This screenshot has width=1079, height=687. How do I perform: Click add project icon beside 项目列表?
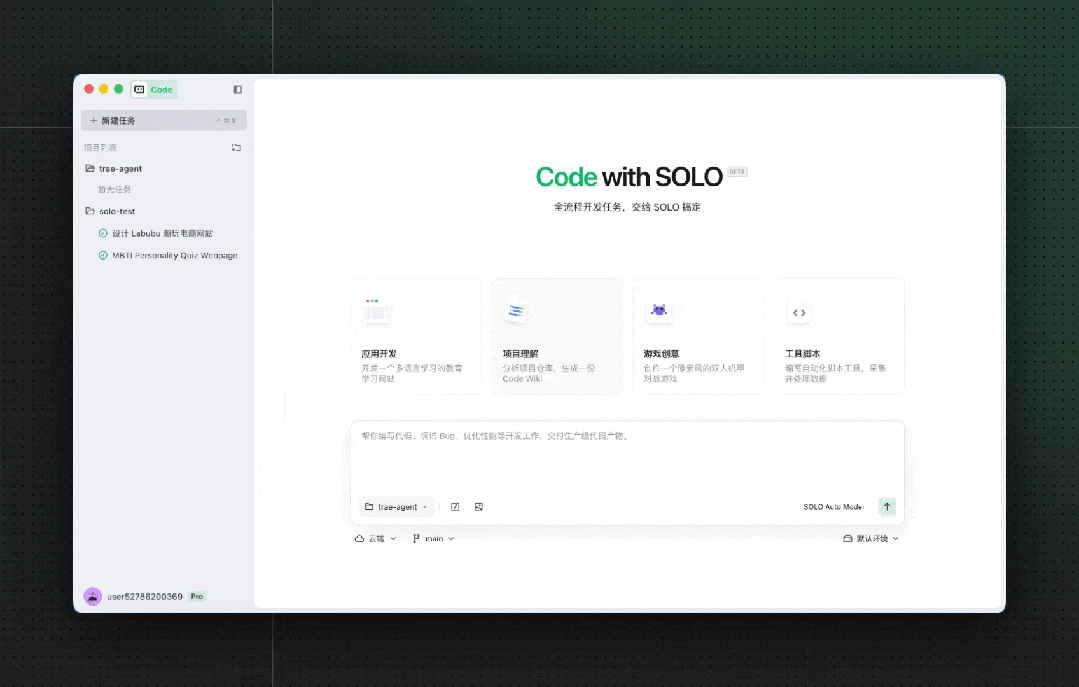pyautogui.click(x=236, y=147)
